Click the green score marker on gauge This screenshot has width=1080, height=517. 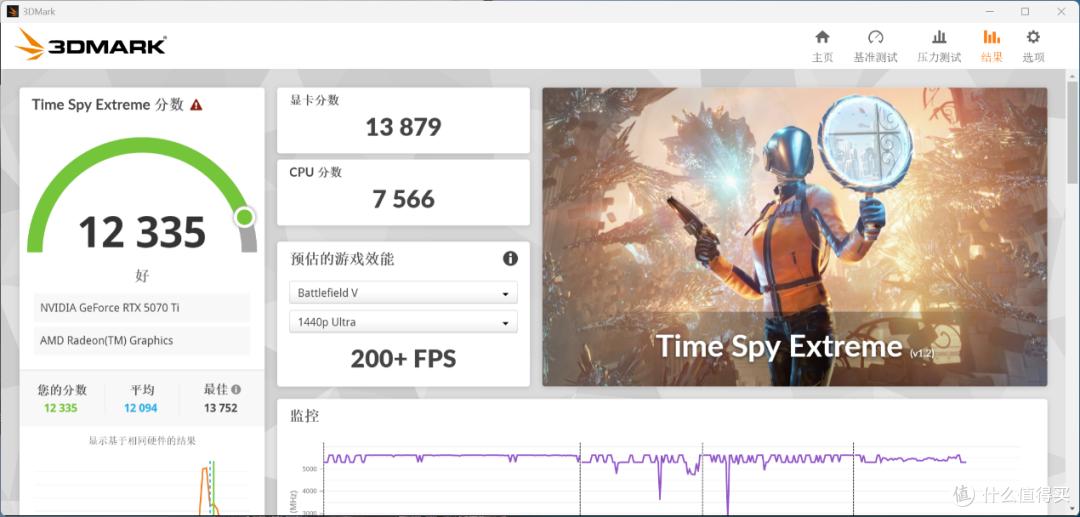(244, 218)
